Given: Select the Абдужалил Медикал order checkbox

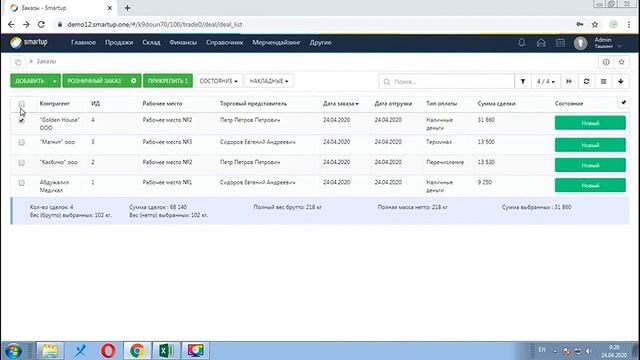Looking at the screenshot, I should 22,183.
